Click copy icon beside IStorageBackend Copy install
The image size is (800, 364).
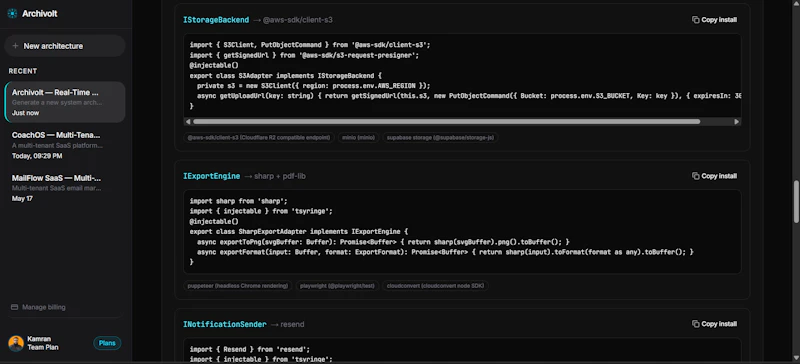click(x=695, y=20)
